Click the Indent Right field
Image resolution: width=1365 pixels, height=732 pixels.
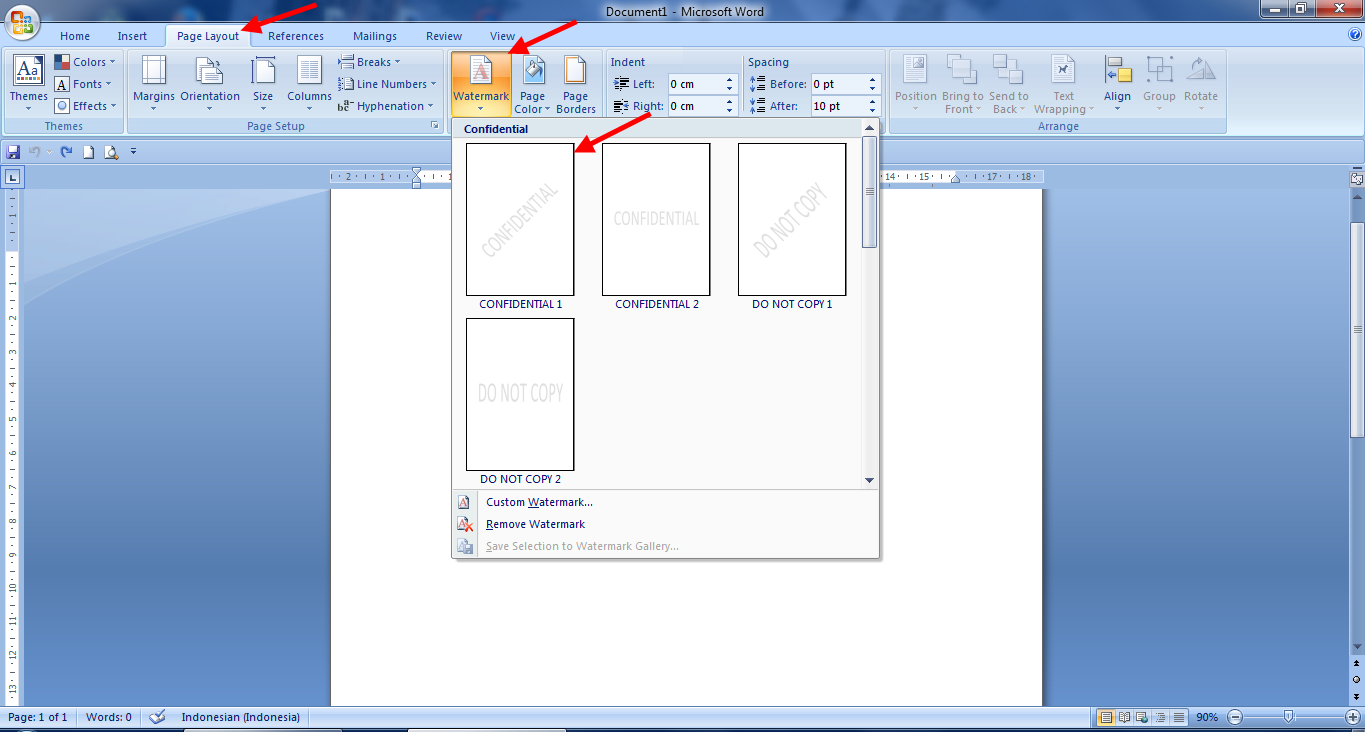click(x=695, y=106)
